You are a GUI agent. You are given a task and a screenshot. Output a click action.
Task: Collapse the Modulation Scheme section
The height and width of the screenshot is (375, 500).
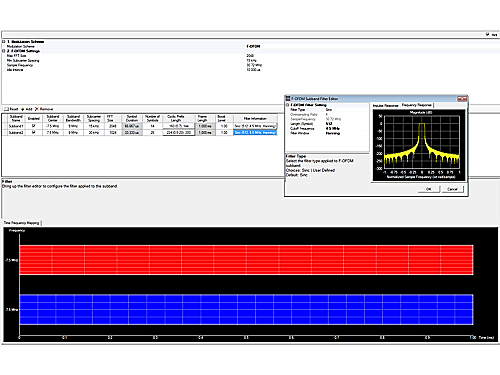click(x=4, y=42)
